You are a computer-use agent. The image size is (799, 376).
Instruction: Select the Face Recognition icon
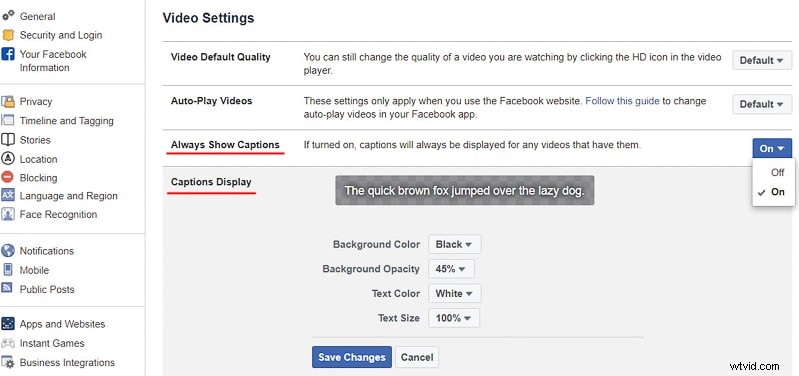coord(8,214)
